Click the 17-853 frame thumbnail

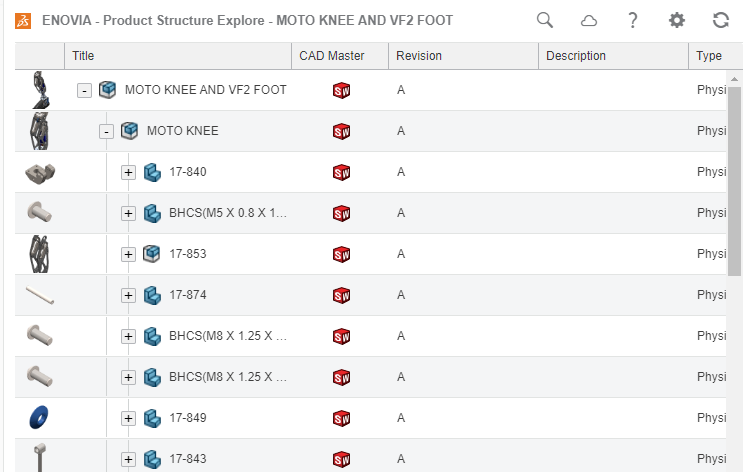point(39,254)
